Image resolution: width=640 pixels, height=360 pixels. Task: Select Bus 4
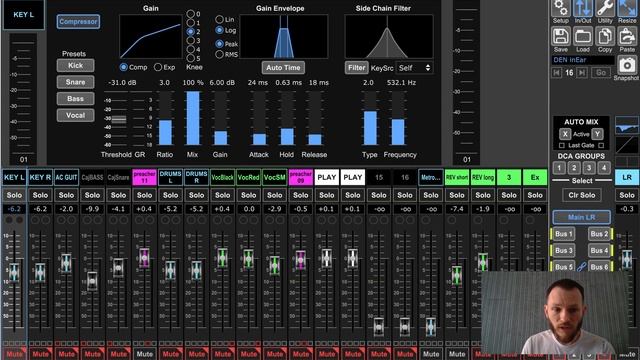(600, 251)
